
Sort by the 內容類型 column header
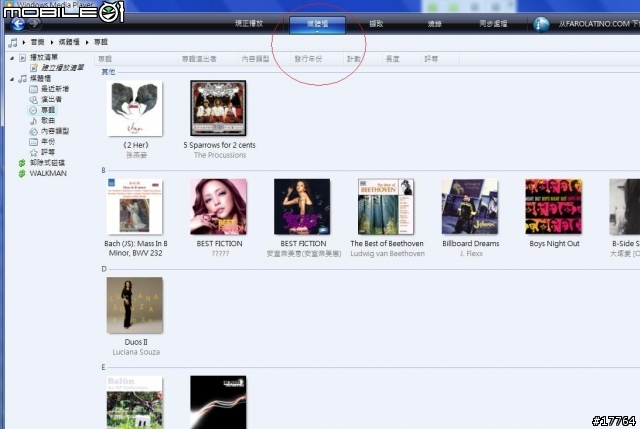click(x=264, y=59)
